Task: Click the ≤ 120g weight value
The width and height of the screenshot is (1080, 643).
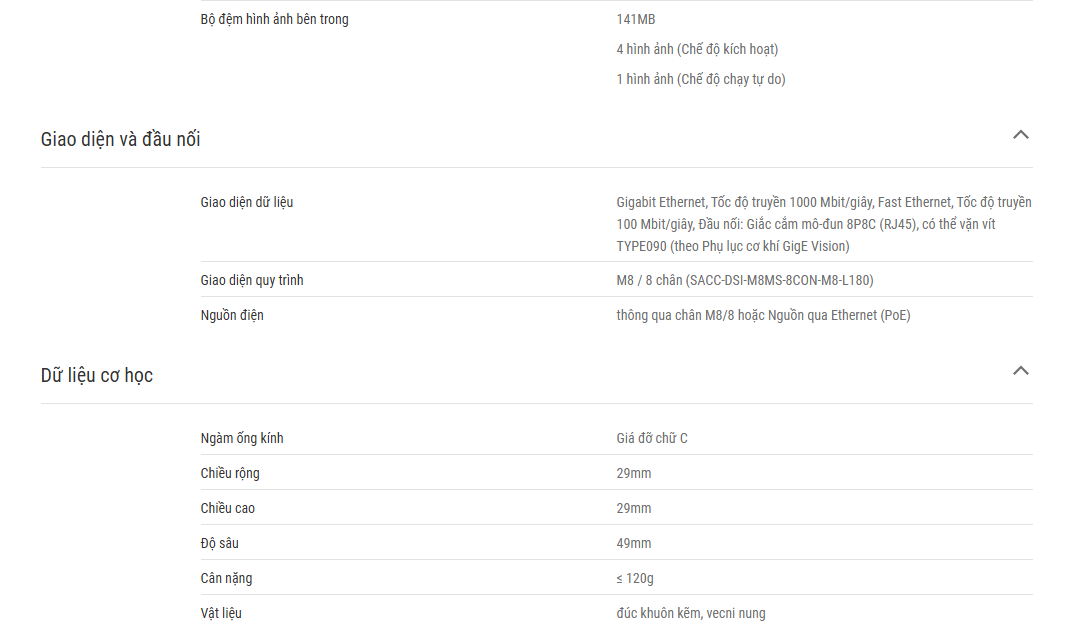Action: 635,578
